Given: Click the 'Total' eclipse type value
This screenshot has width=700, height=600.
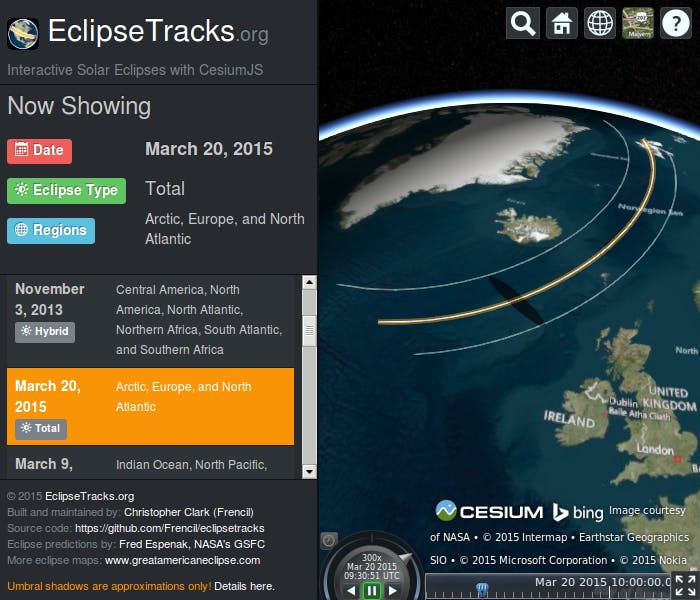Looking at the screenshot, I should 165,189.
